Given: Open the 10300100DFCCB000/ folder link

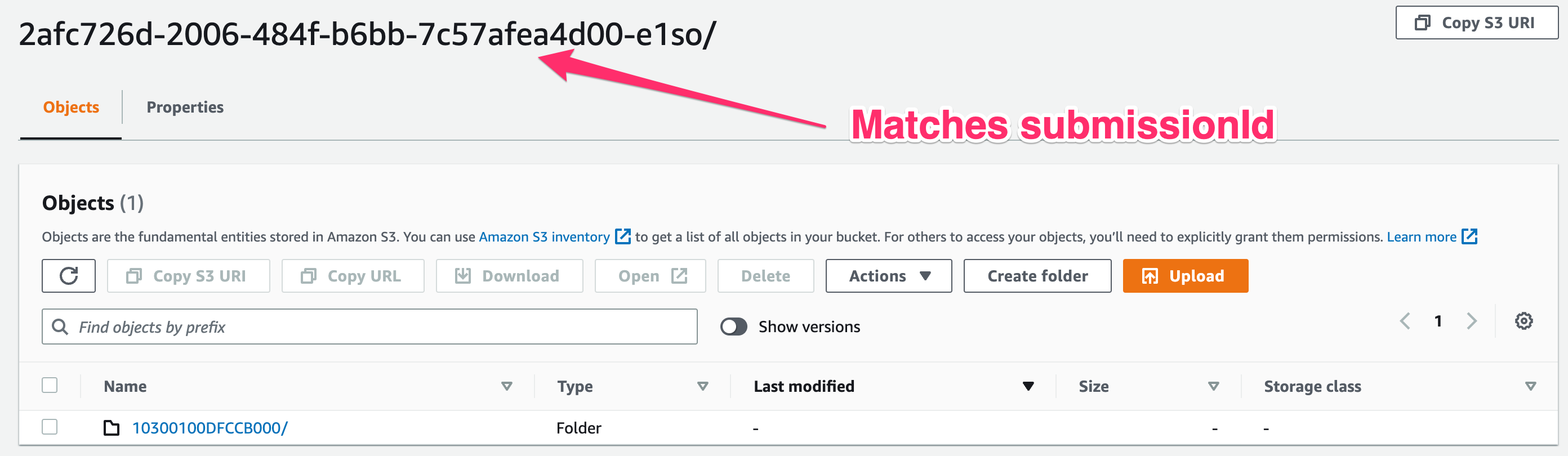Looking at the screenshot, I should [x=210, y=428].
